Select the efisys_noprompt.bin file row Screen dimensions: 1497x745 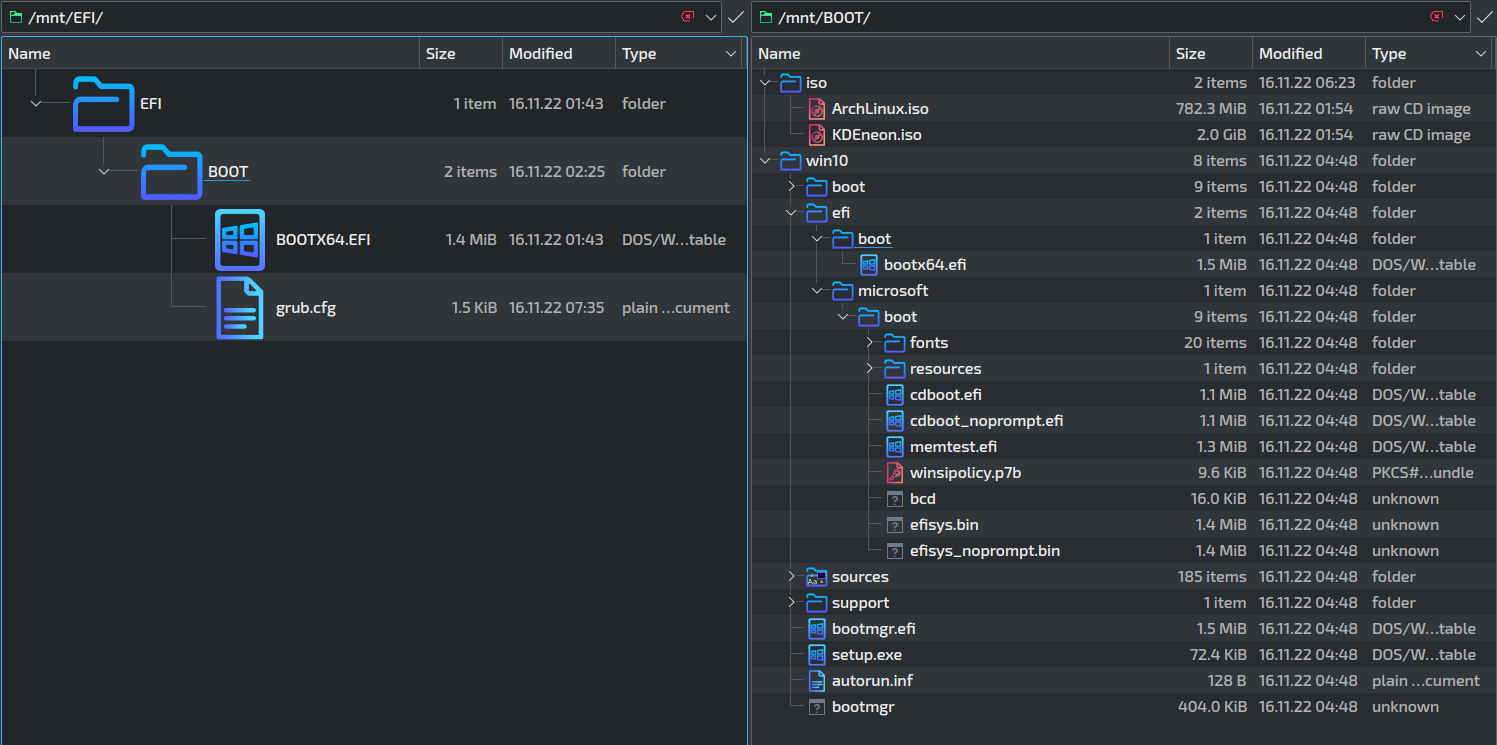(x=1123, y=551)
